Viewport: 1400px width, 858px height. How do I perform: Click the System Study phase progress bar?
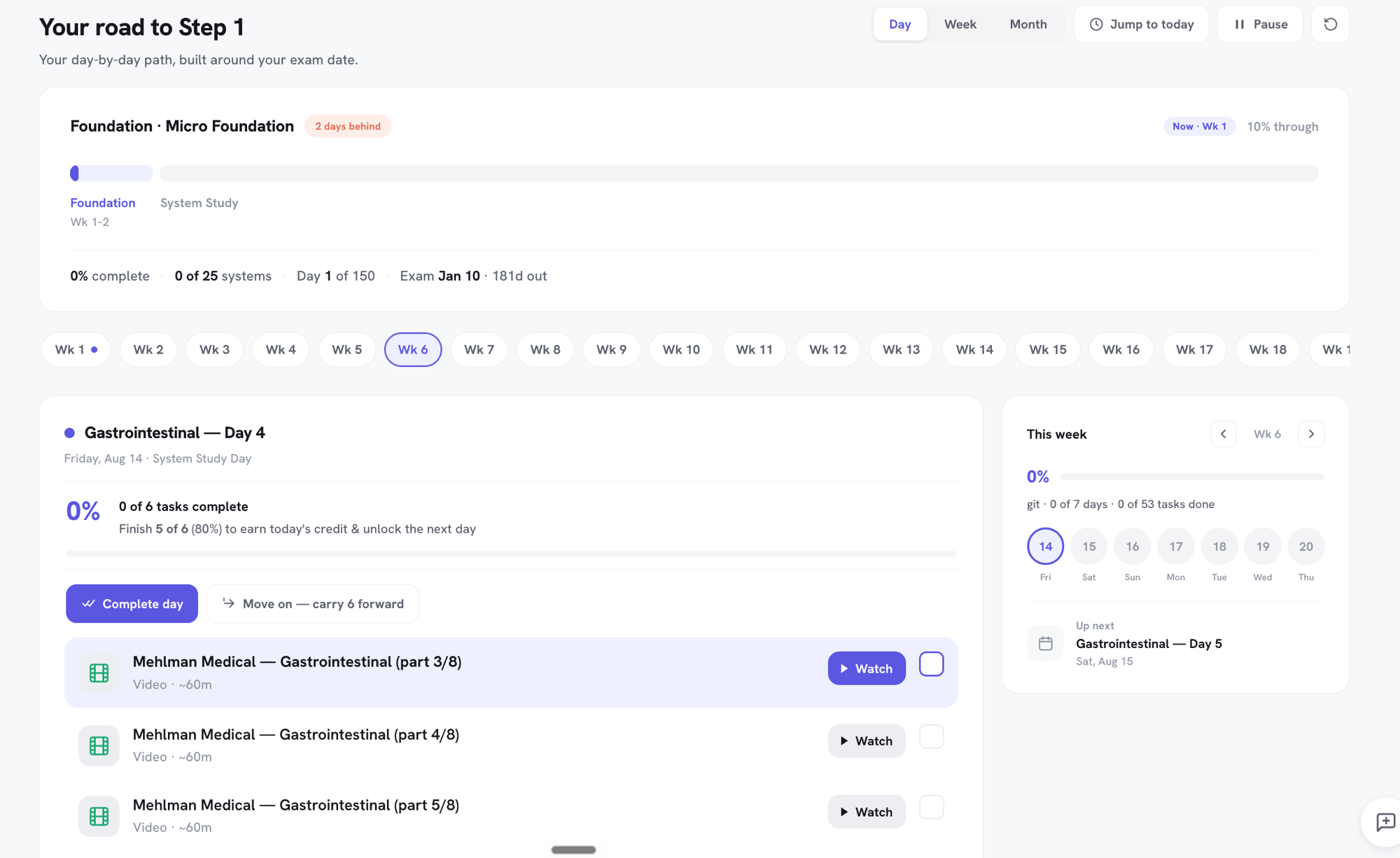click(739, 173)
